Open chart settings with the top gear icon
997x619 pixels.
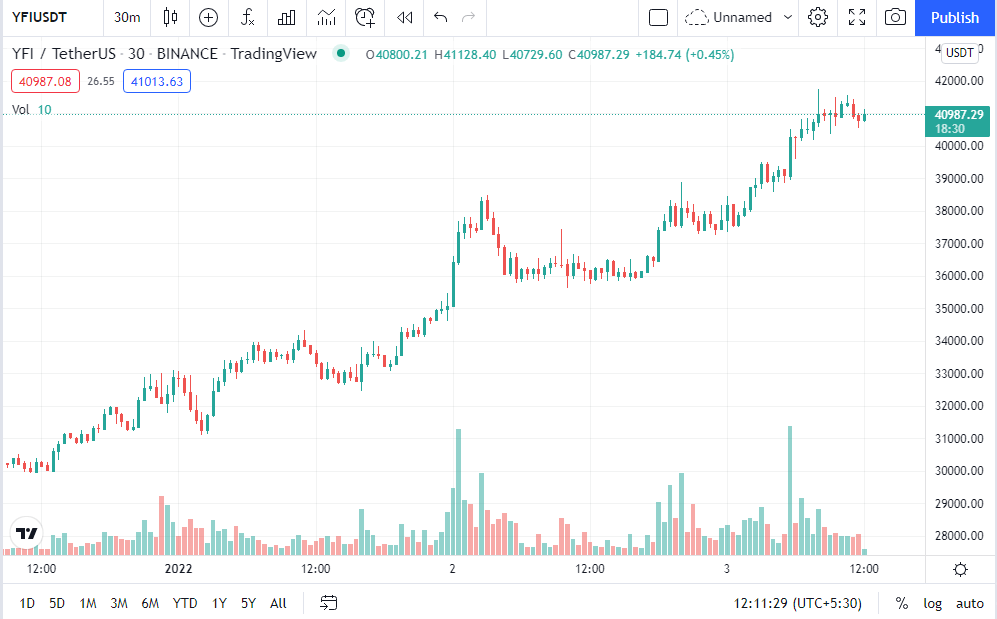818,17
